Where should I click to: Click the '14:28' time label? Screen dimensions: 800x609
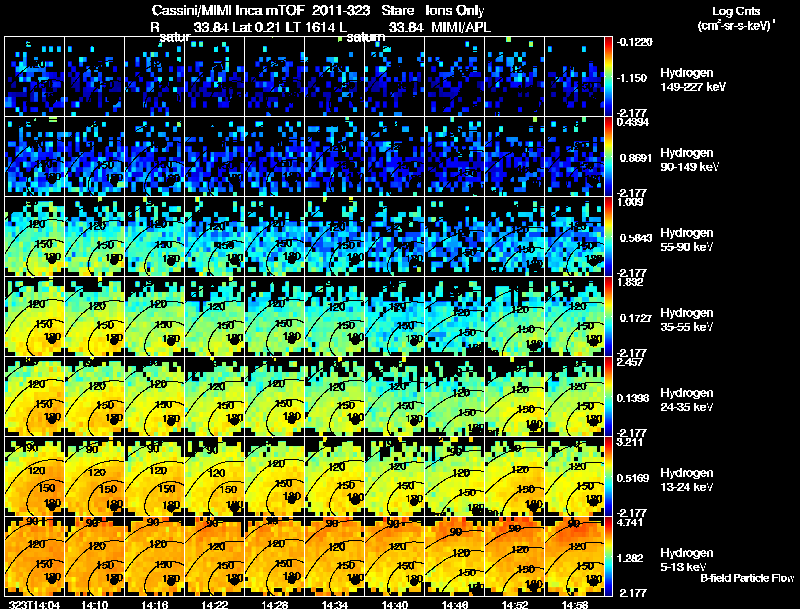coord(274,604)
